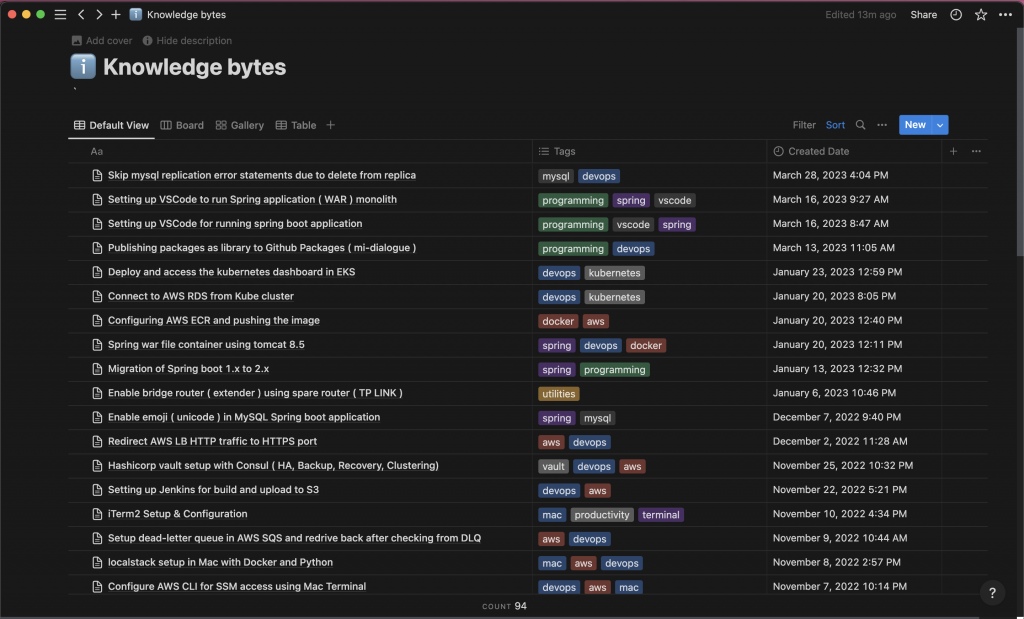Open Redirect AWS LB HTTP traffic page
The width and height of the screenshot is (1024, 619).
212,441
